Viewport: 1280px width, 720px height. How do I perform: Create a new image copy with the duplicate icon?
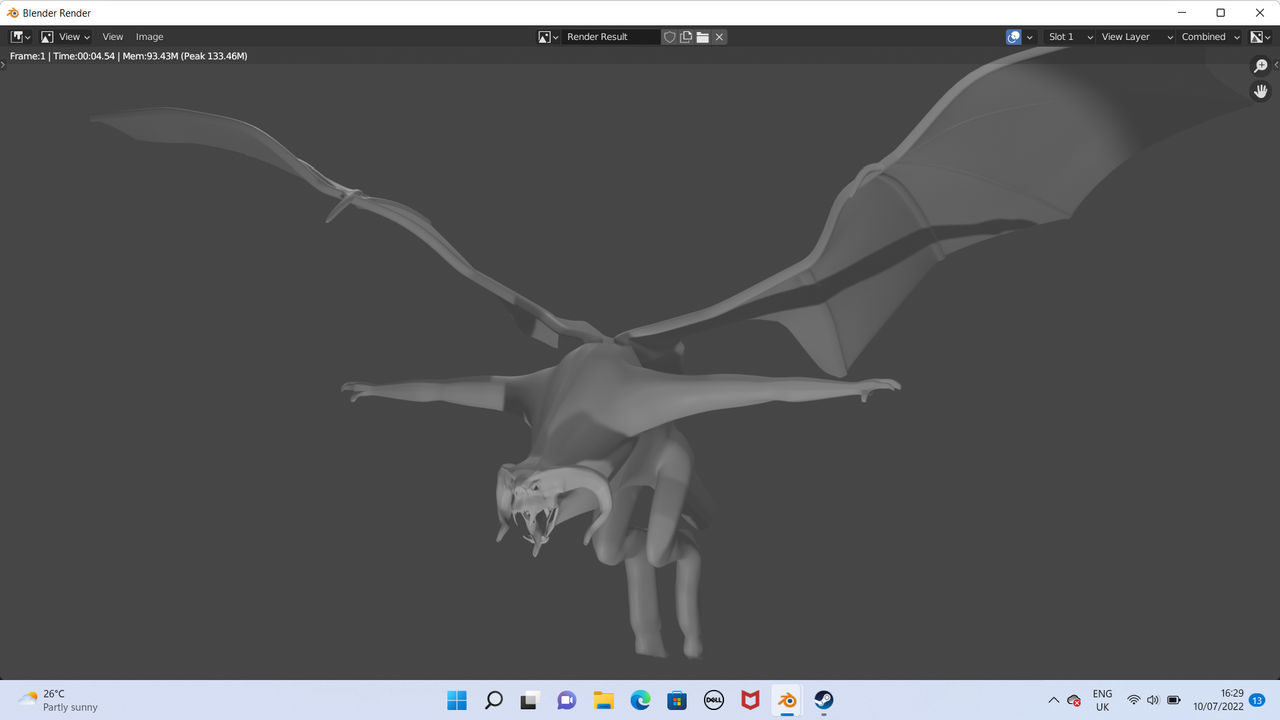(686, 37)
